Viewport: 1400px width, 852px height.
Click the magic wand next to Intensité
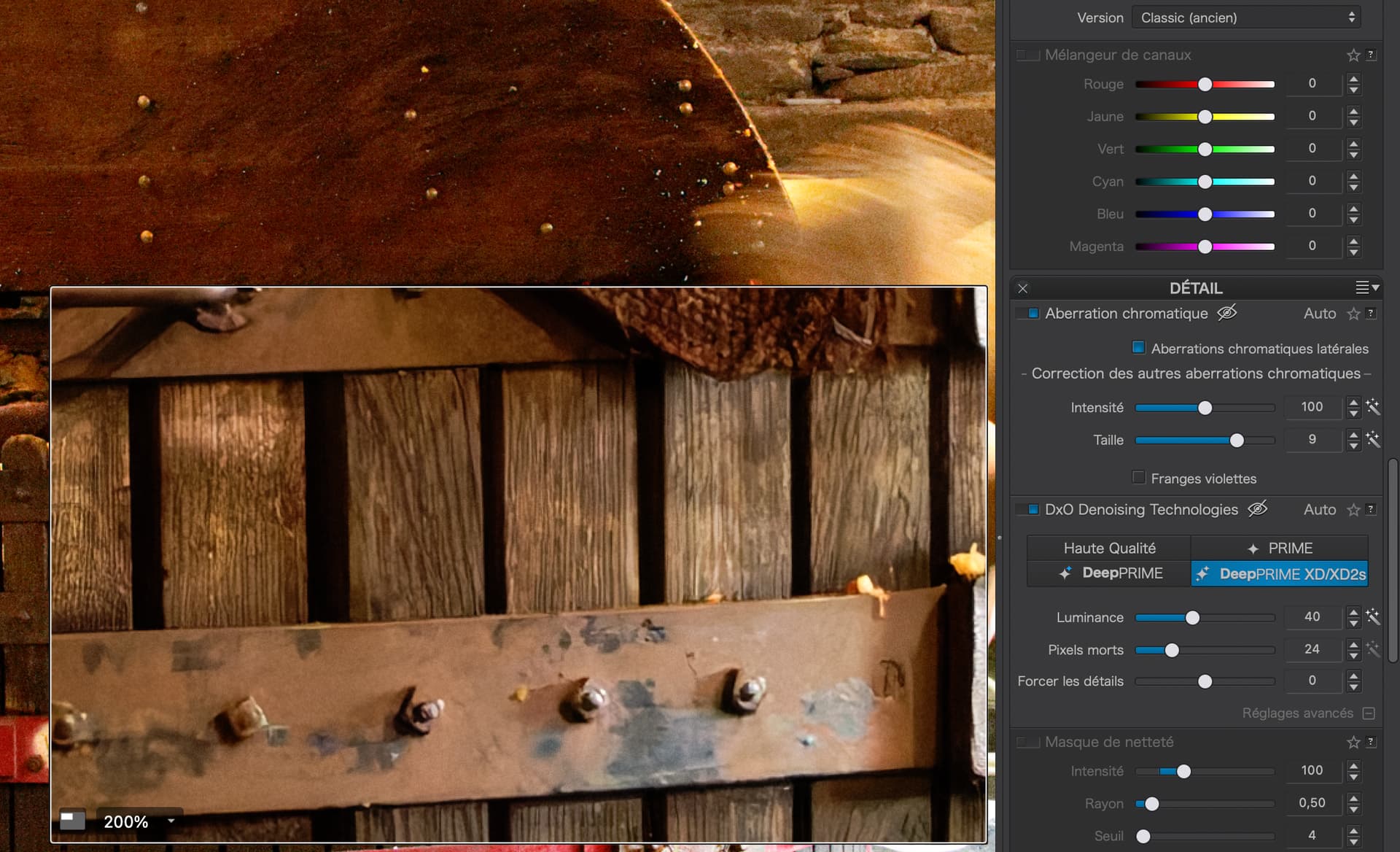(x=1373, y=406)
